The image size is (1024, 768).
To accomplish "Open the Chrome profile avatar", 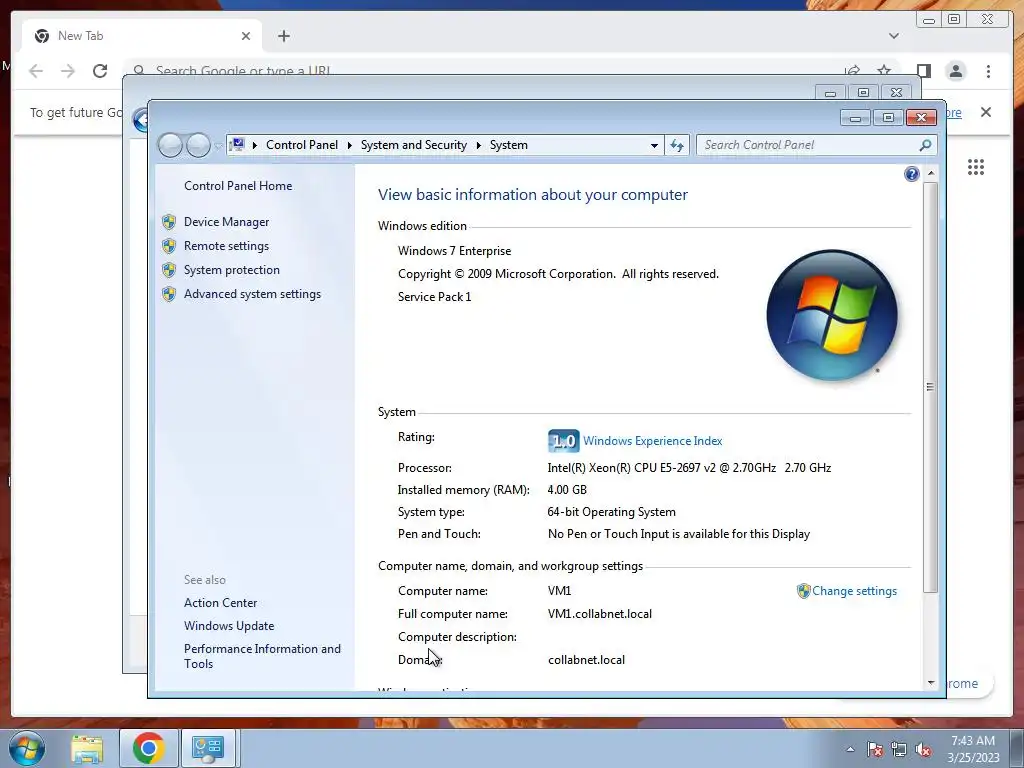I will tap(956, 71).
